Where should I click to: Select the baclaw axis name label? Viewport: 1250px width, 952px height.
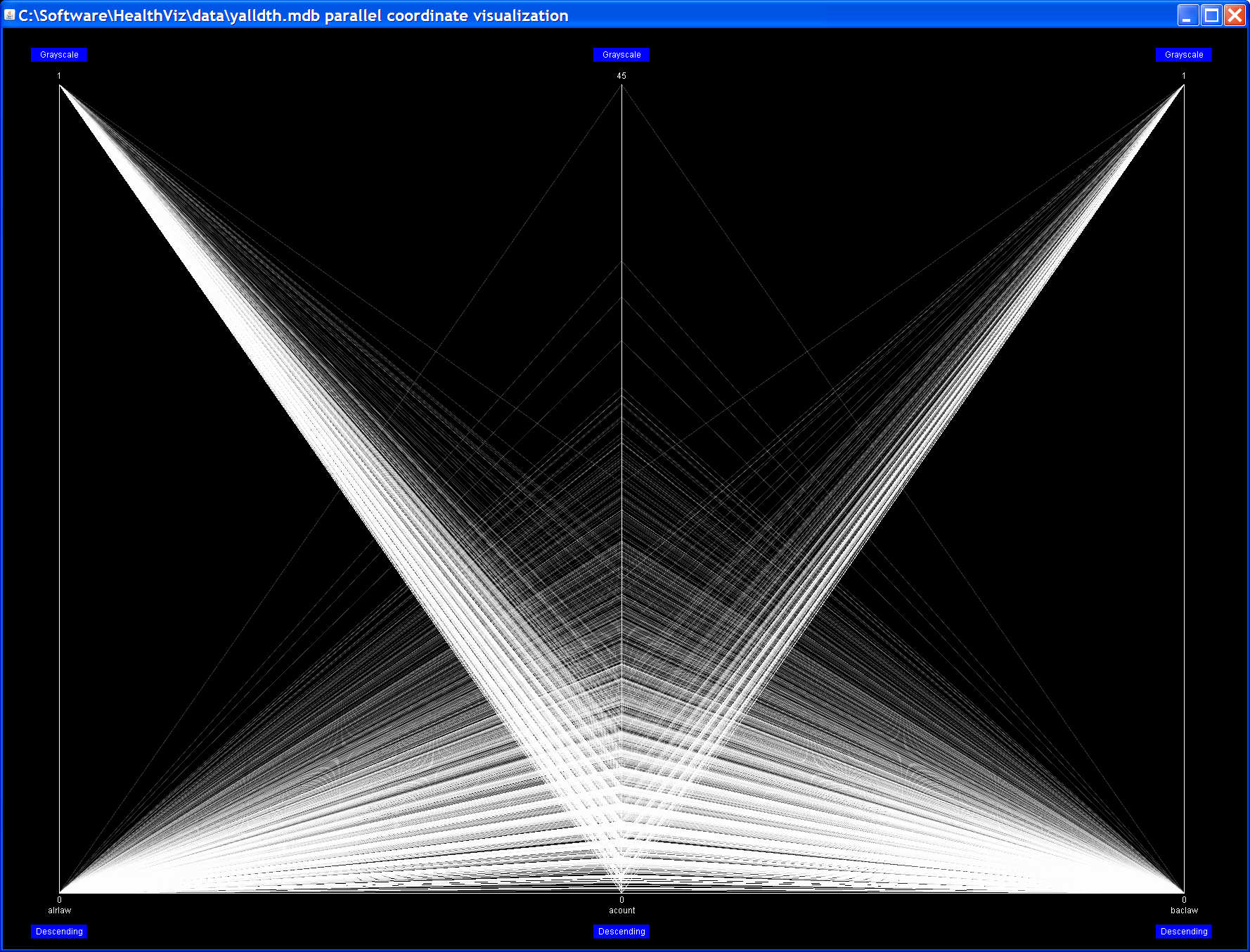(1184, 911)
